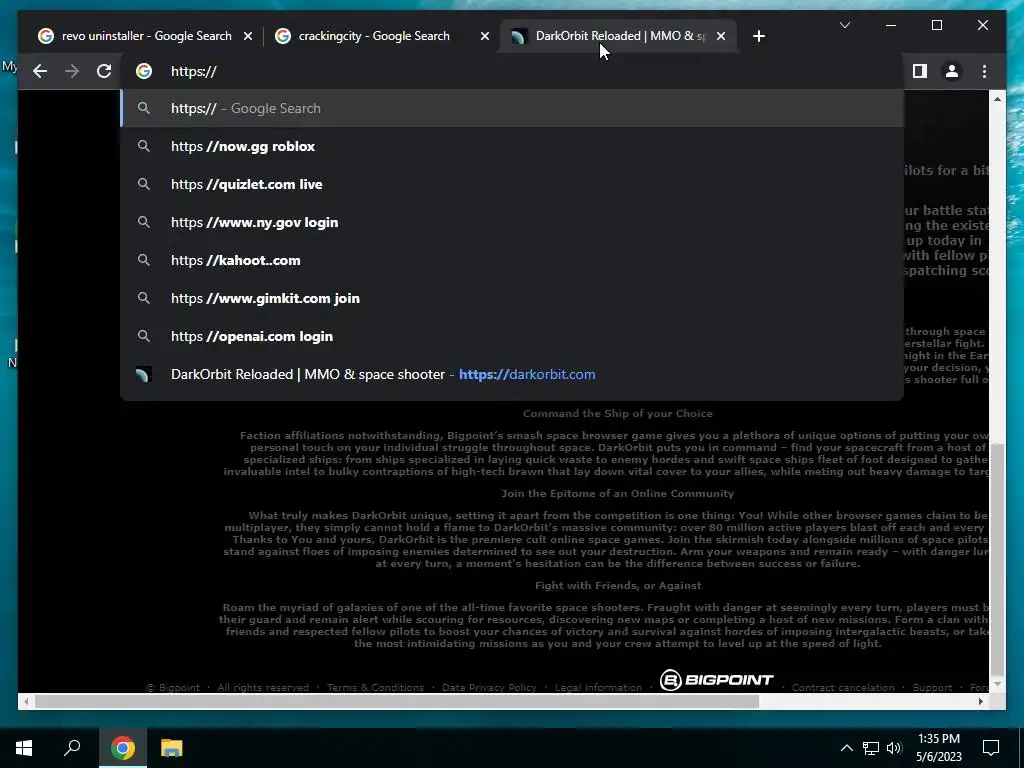Reload the current page
Viewport: 1024px width, 768px height.
pos(104,71)
